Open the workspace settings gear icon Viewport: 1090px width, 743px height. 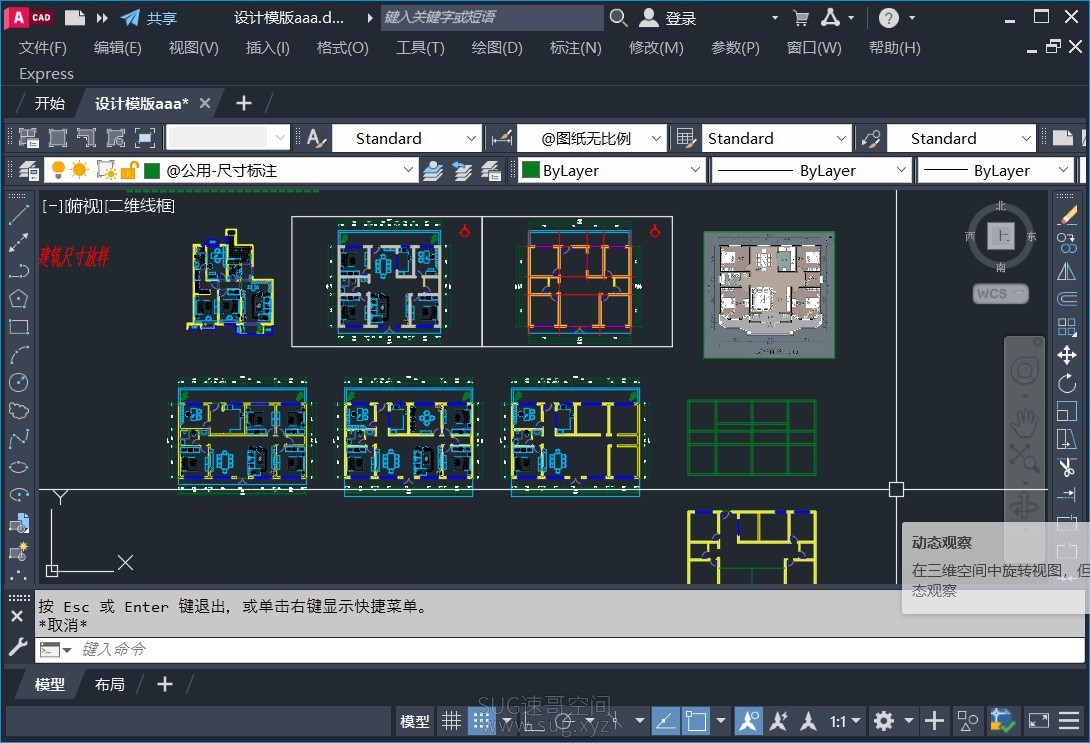click(884, 721)
